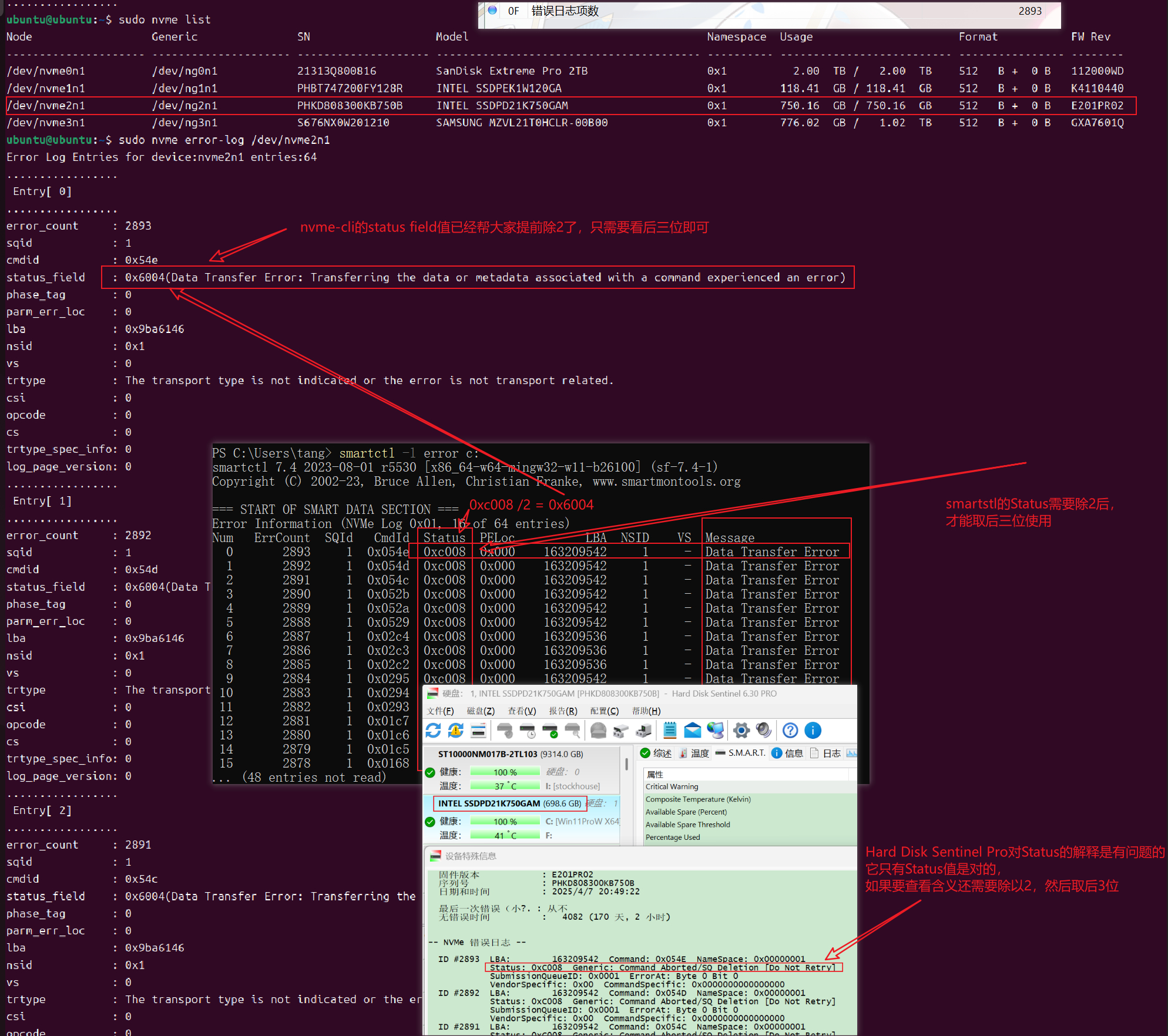Click www.smartmontools.org in PowerShell output
The image size is (1168, 1036).
(x=666, y=482)
